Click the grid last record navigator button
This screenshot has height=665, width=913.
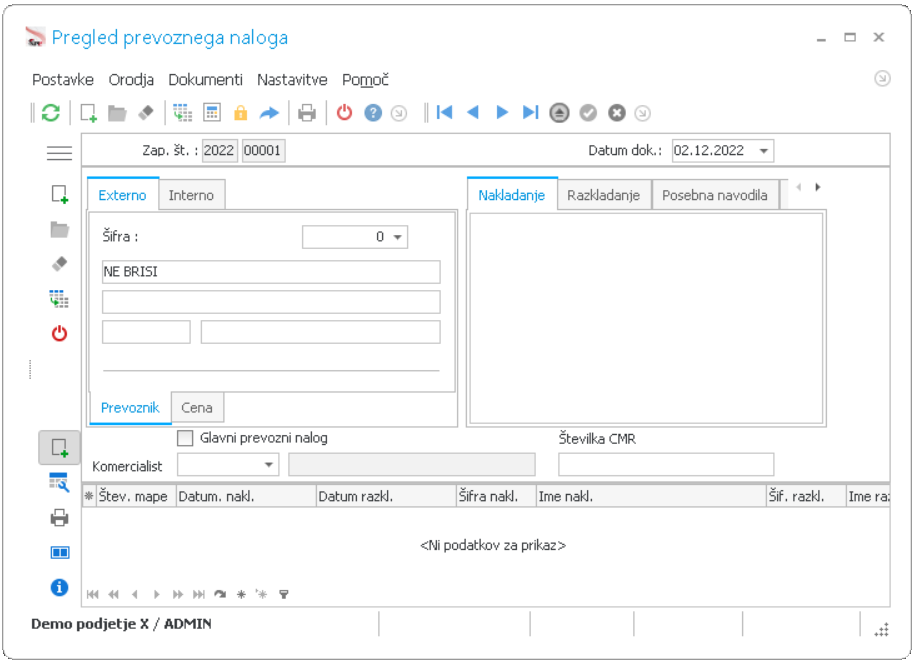tap(199, 595)
